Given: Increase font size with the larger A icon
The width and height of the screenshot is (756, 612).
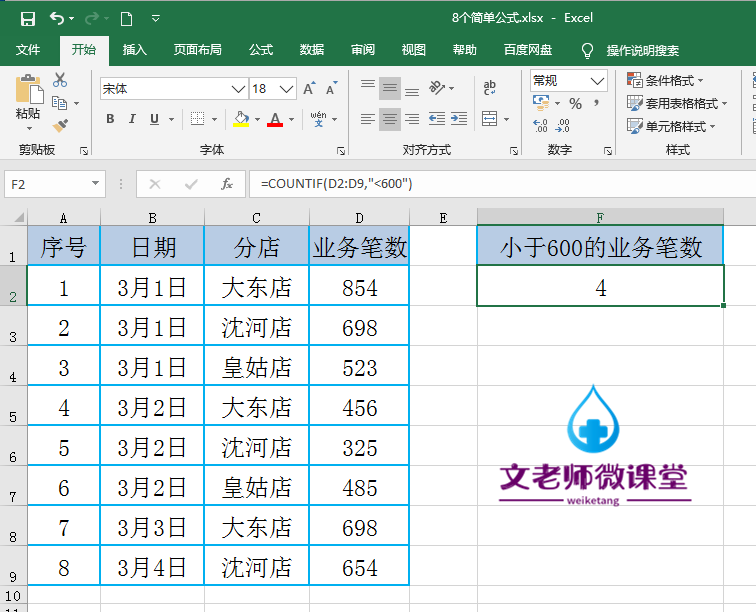Looking at the screenshot, I should (309, 88).
